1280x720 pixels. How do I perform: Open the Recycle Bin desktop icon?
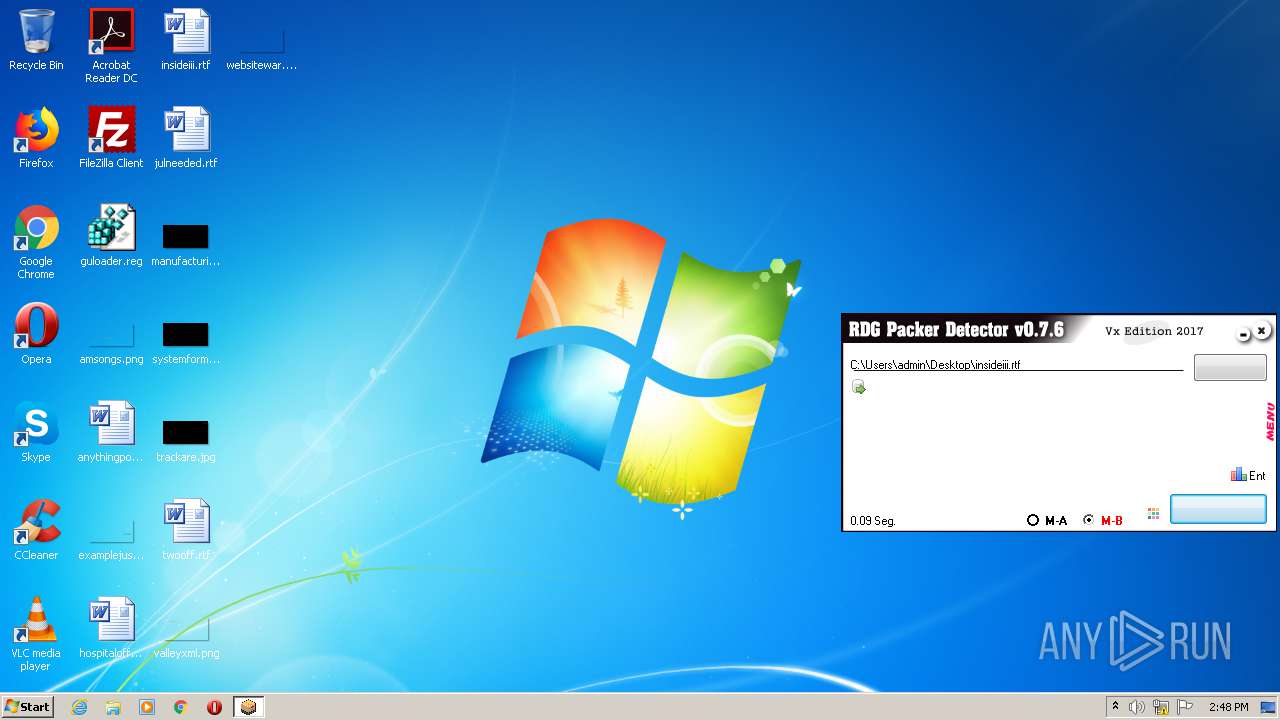pyautogui.click(x=36, y=40)
